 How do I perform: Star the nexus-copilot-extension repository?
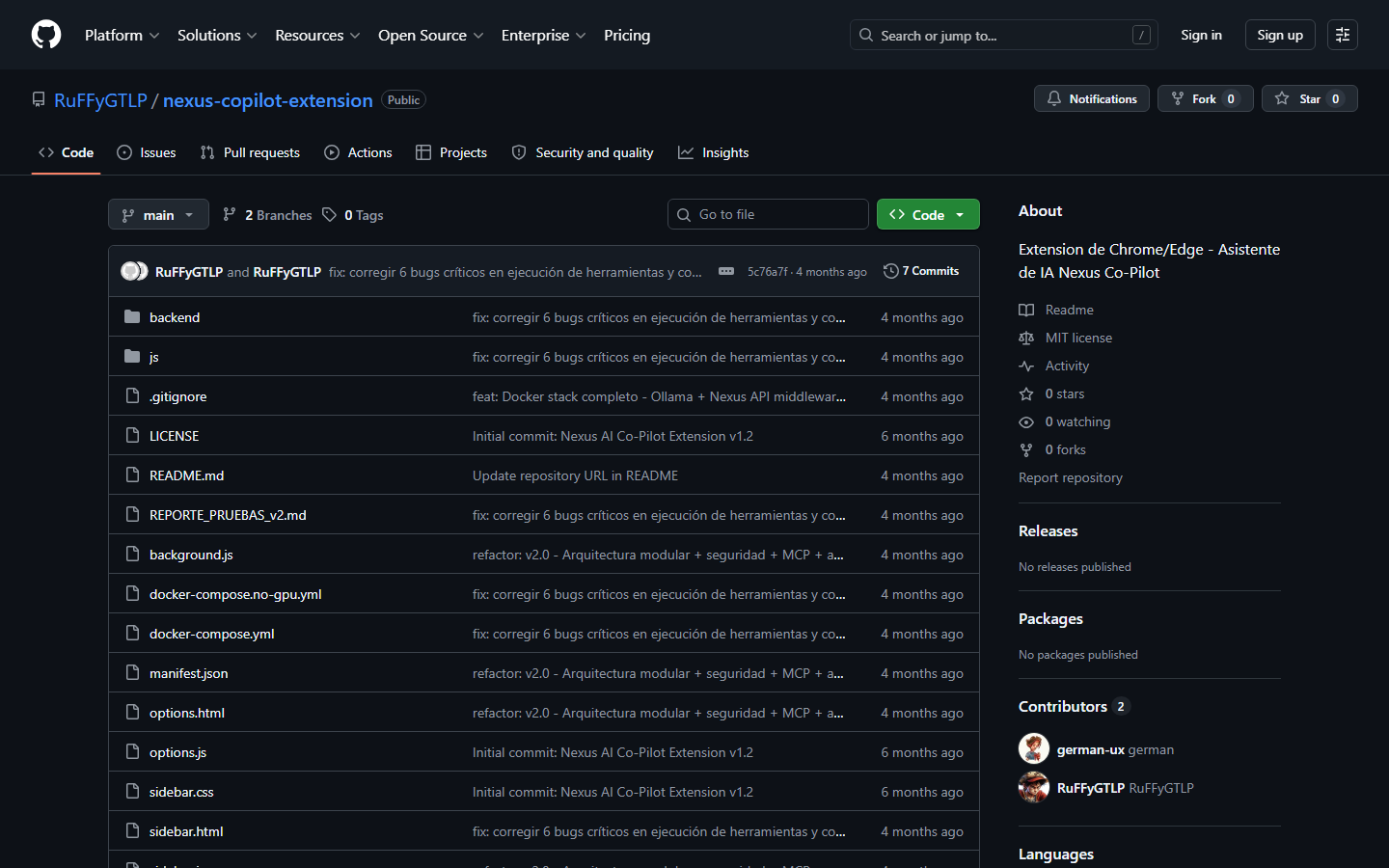(x=1310, y=98)
